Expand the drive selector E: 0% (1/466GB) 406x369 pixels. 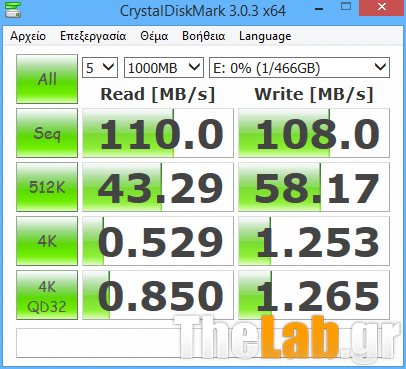[x=299, y=68]
